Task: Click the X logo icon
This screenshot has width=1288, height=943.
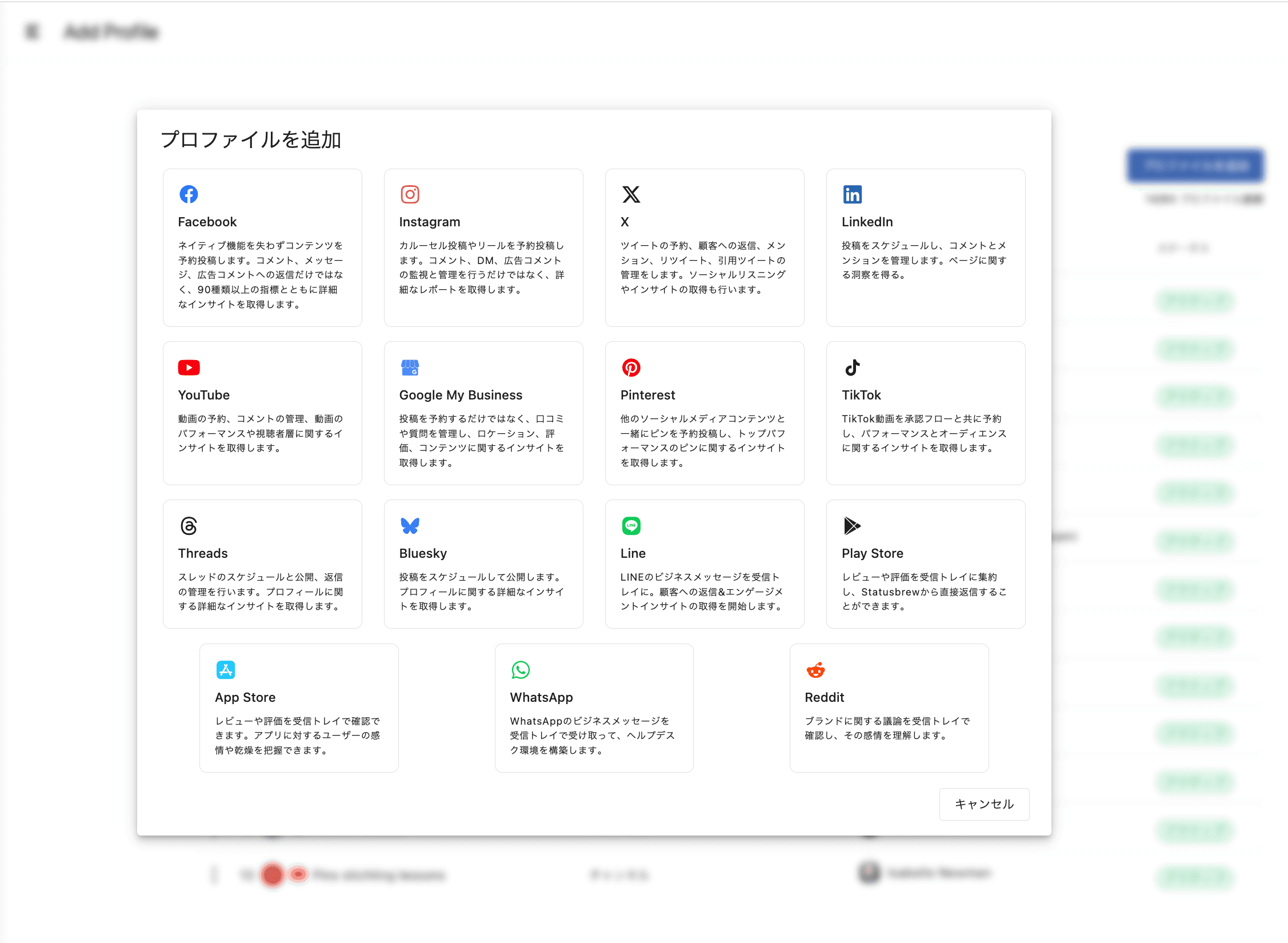Action: point(631,194)
